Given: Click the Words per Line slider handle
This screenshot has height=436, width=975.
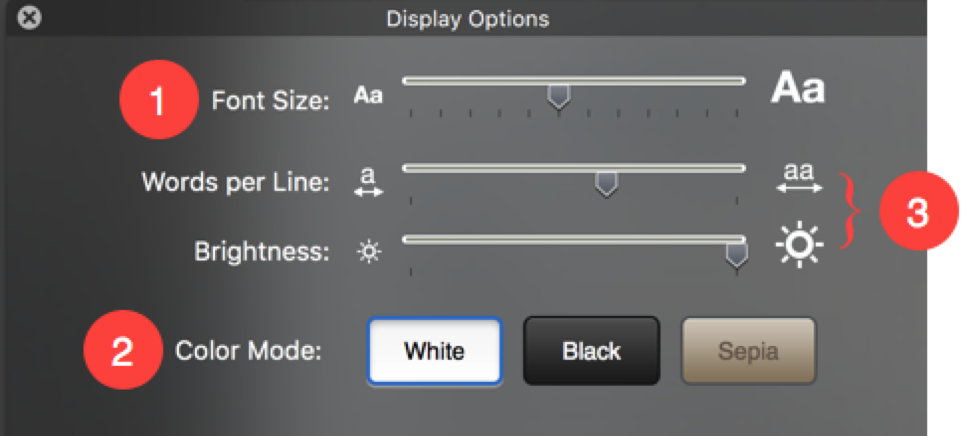Looking at the screenshot, I should point(606,183).
